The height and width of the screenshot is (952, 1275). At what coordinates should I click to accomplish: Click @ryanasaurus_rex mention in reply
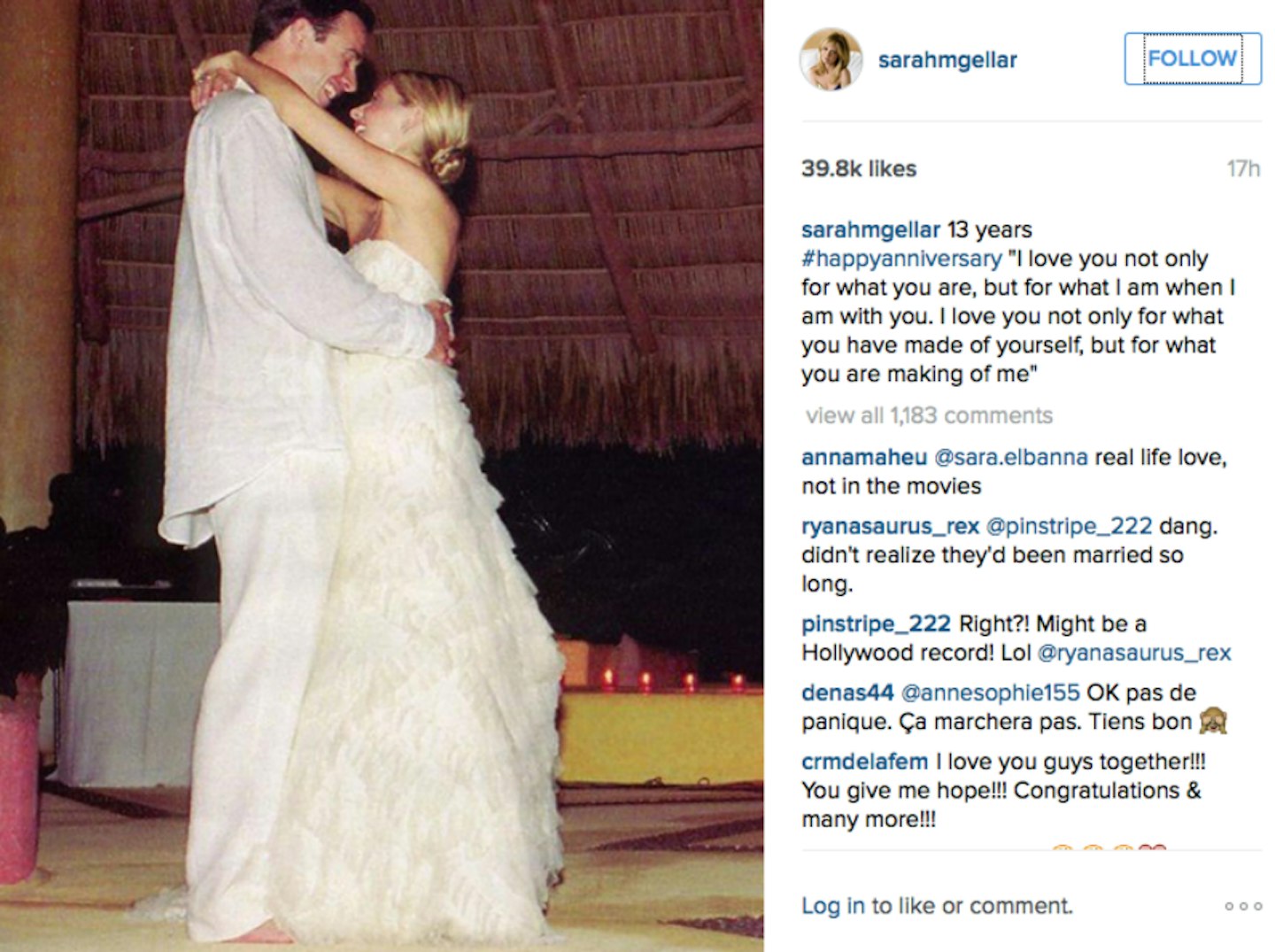1133,653
